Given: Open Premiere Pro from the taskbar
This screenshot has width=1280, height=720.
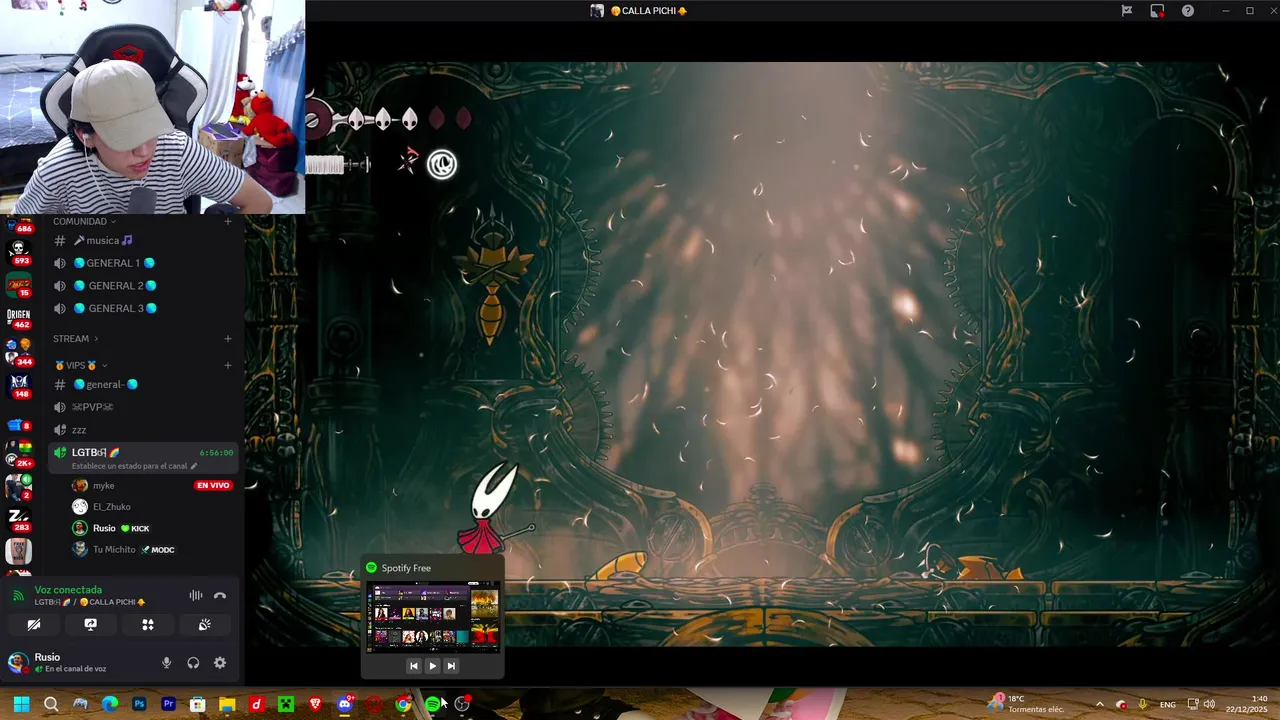Looking at the screenshot, I should (168, 704).
